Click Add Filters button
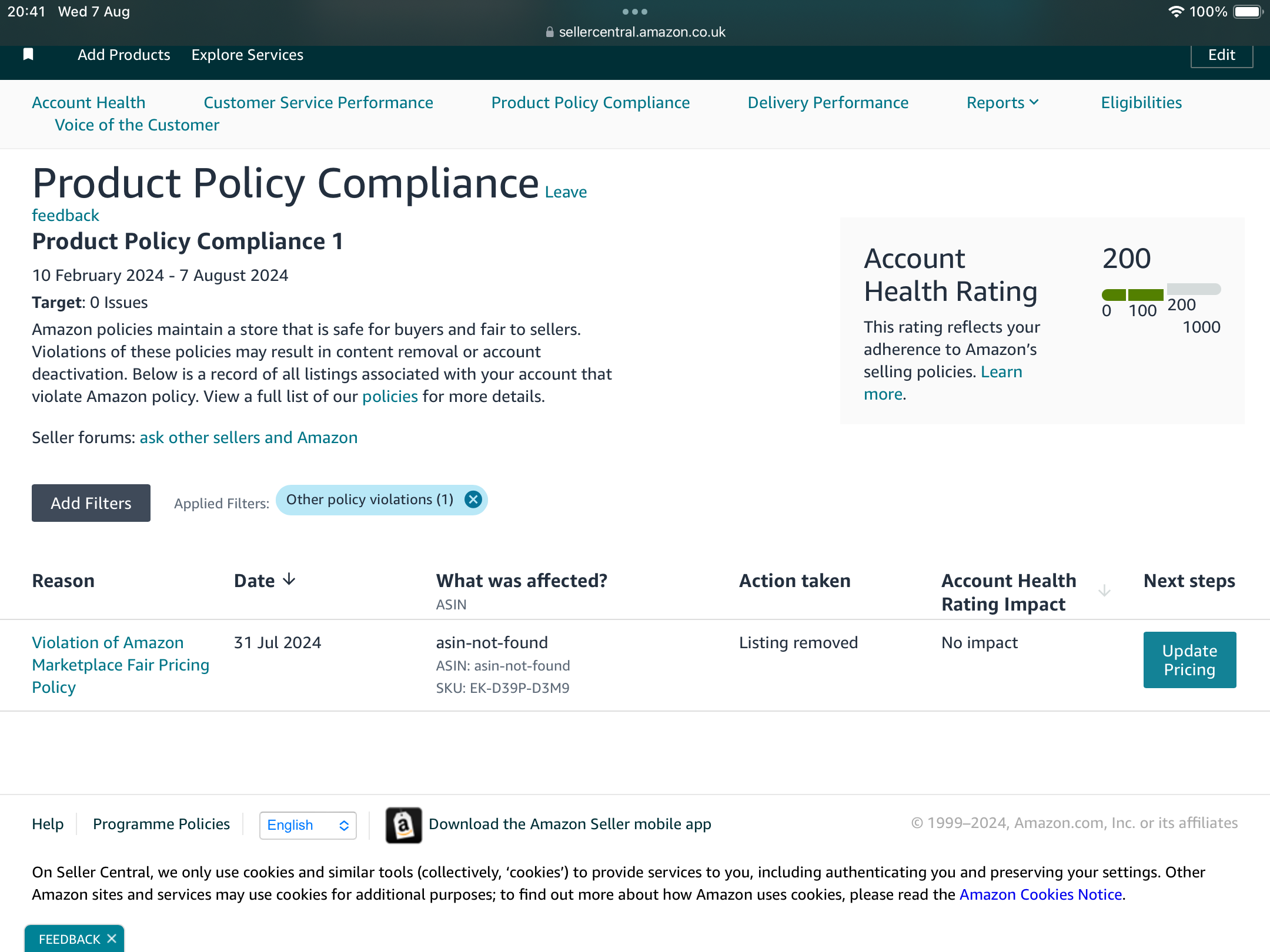 [x=91, y=503]
